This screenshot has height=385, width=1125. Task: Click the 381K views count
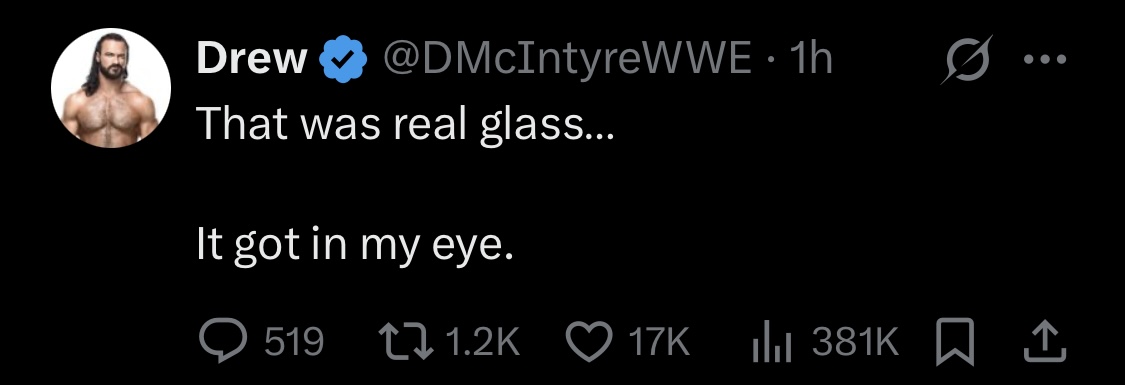(855, 343)
